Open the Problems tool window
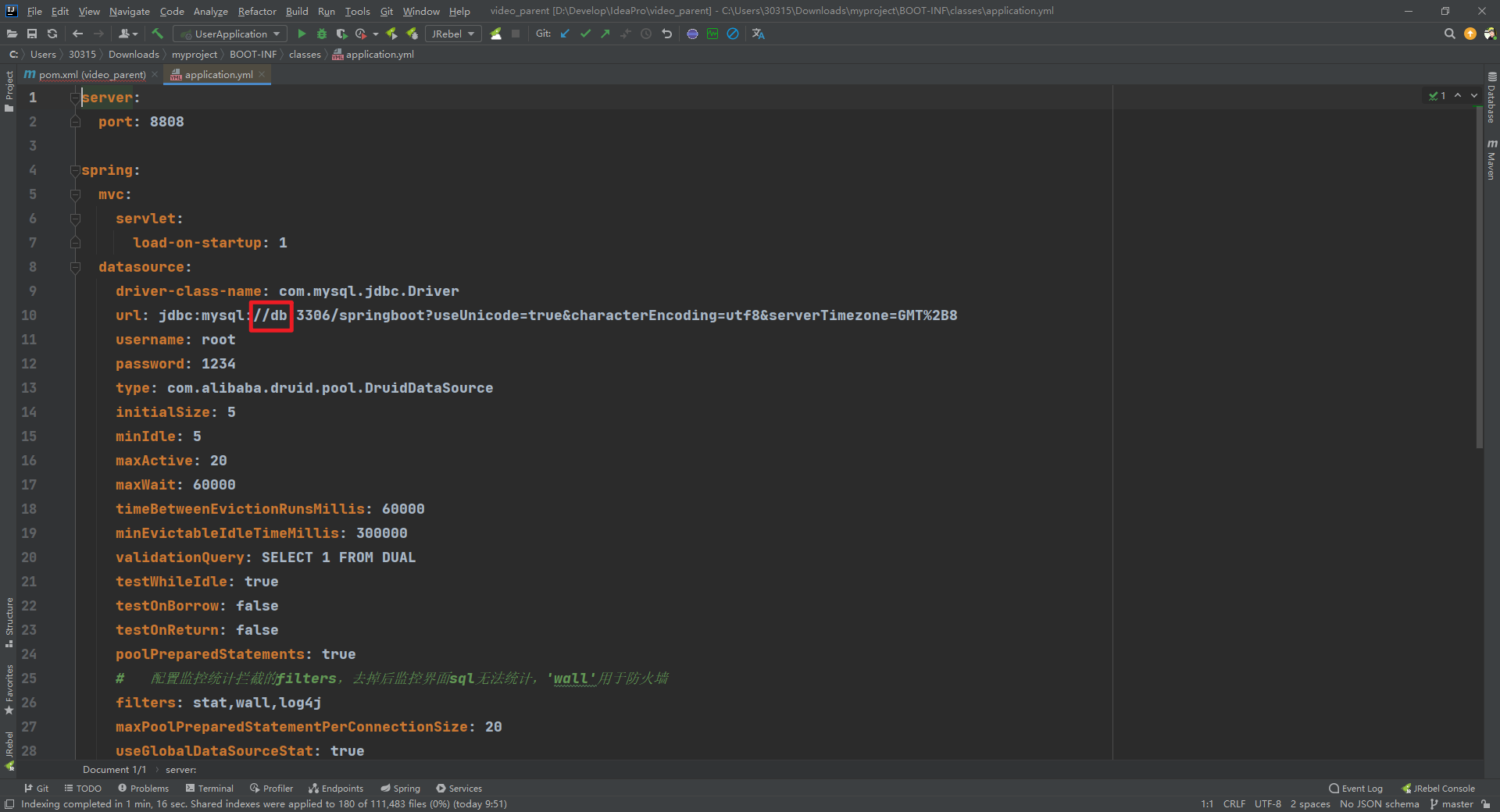Image resolution: width=1500 pixels, height=812 pixels. (x=143, y=789)
